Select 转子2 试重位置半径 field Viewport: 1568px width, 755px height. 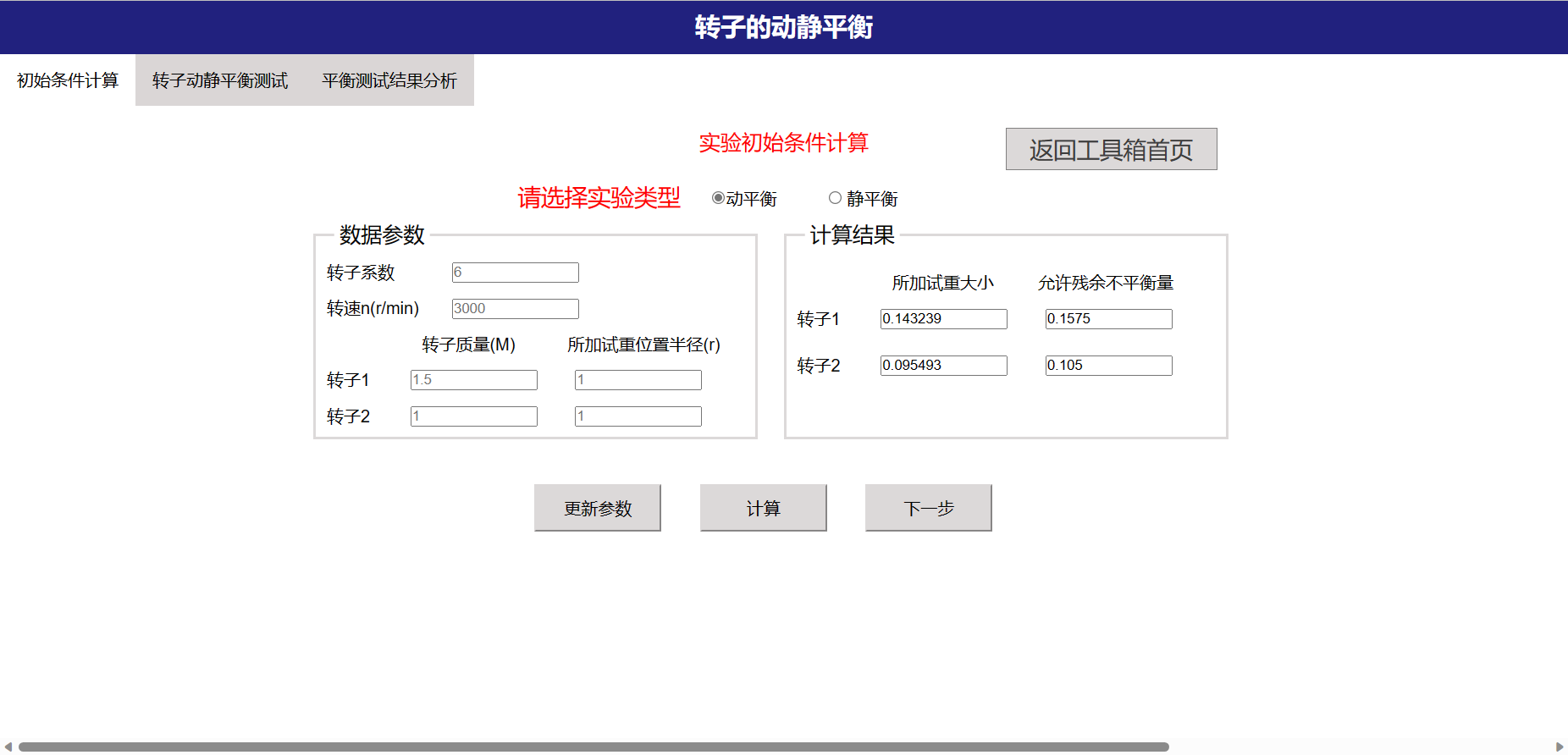click(638, 416)
